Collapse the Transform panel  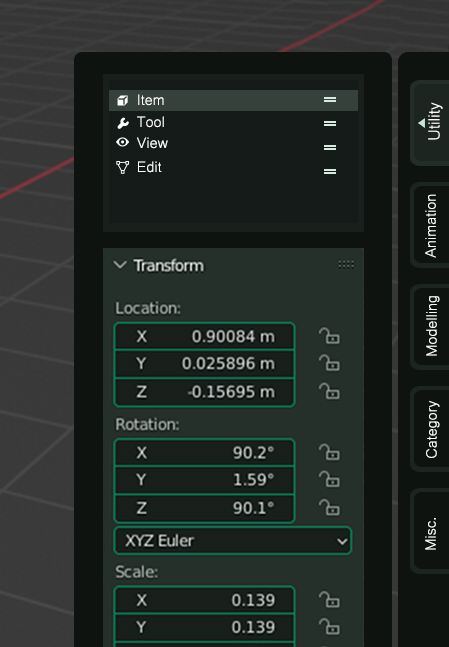pos(120,265)
